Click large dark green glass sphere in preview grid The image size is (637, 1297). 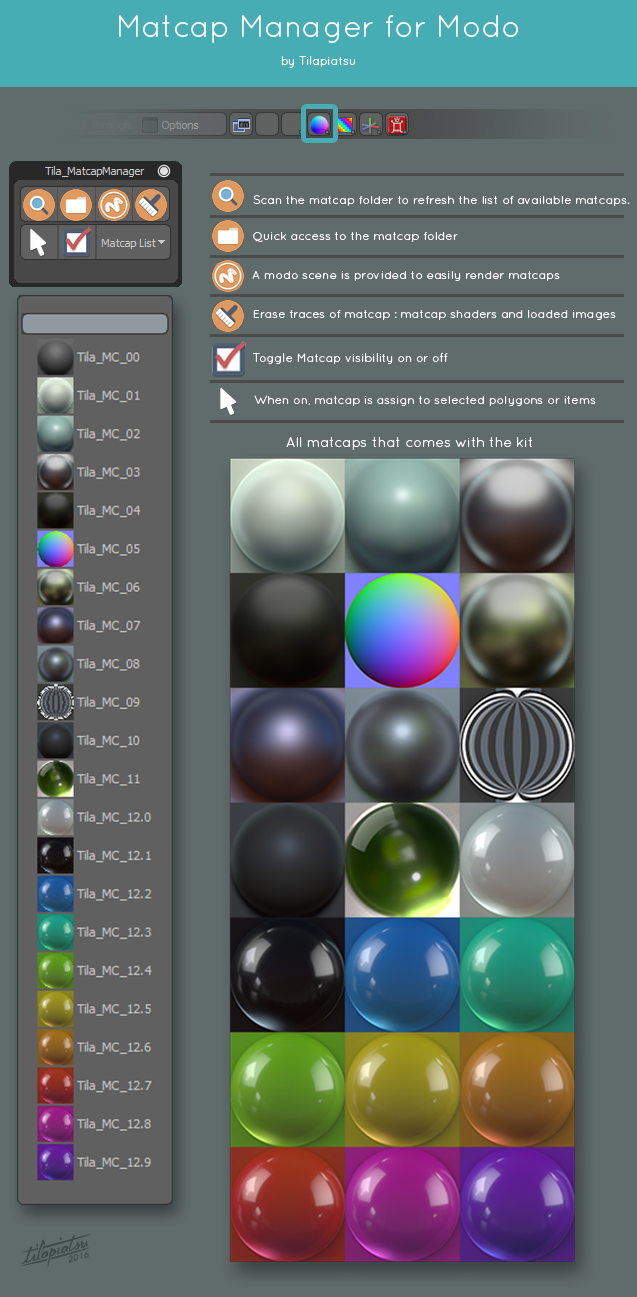tap(402, 860)
